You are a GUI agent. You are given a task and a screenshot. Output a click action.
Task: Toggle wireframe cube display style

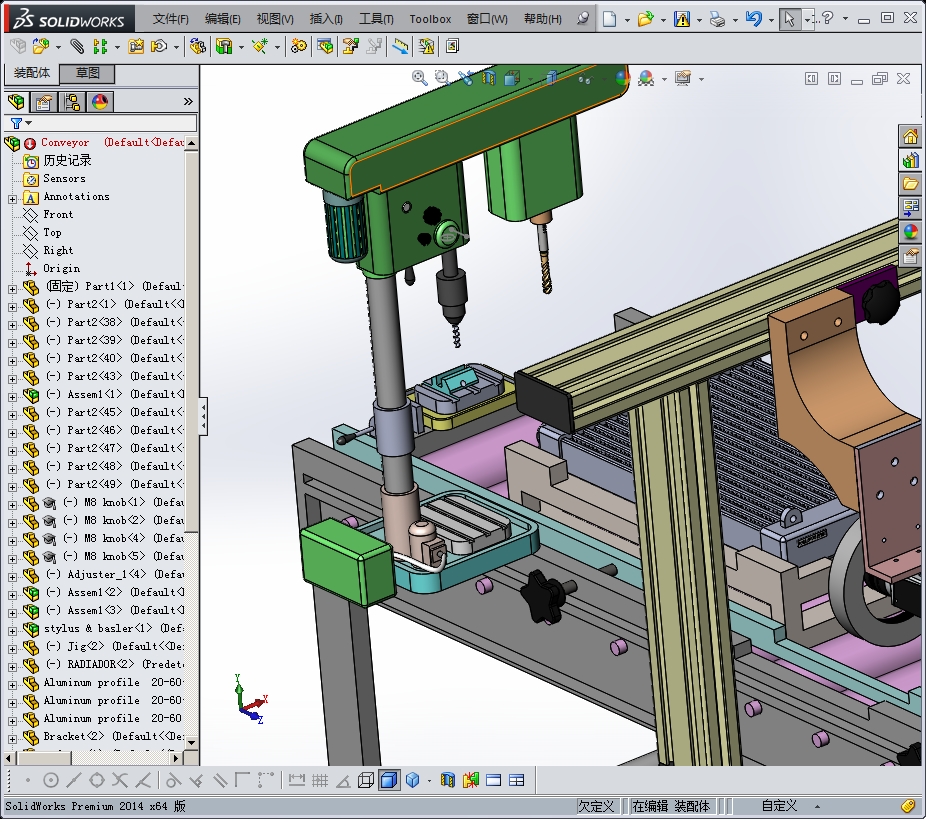(366, 780)
